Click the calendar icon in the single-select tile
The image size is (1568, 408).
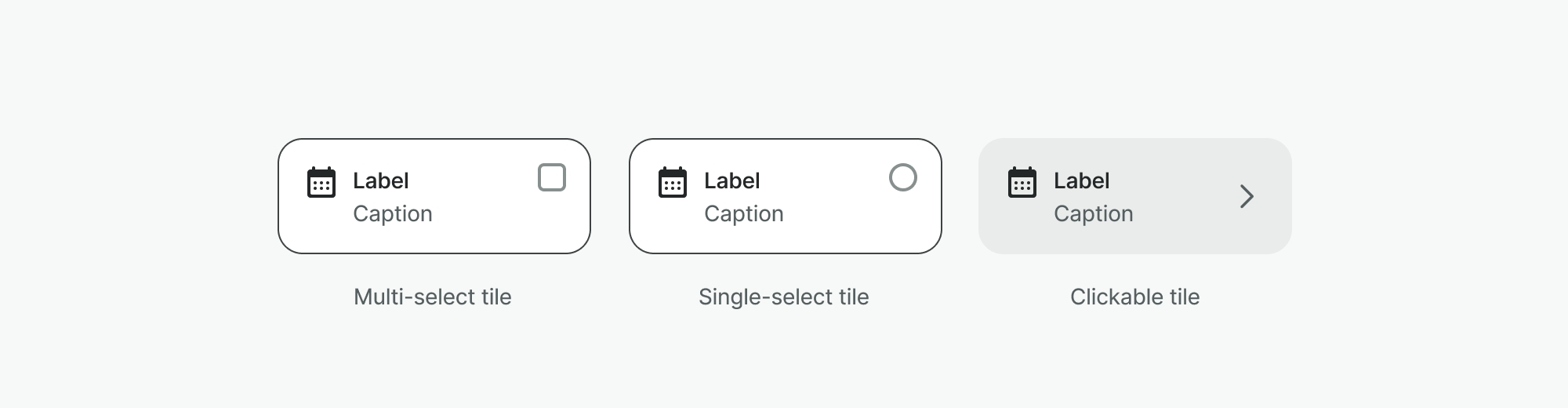pos(673,183)
